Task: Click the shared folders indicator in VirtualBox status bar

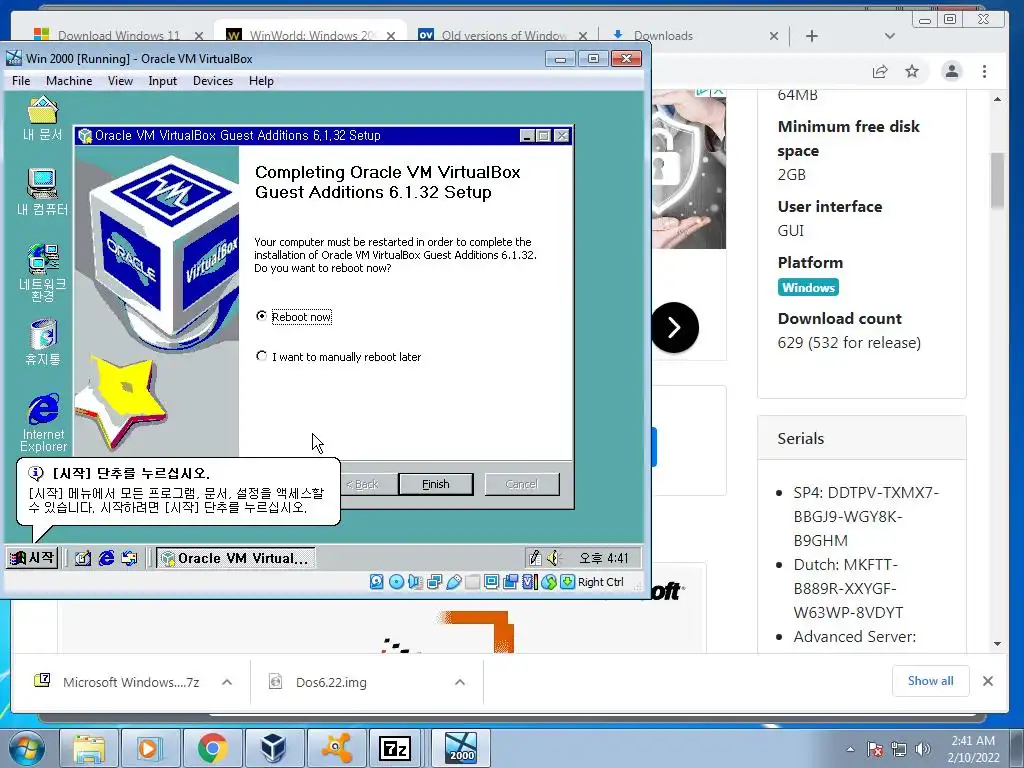Action: pyautogui.click(x=472, y=581)
